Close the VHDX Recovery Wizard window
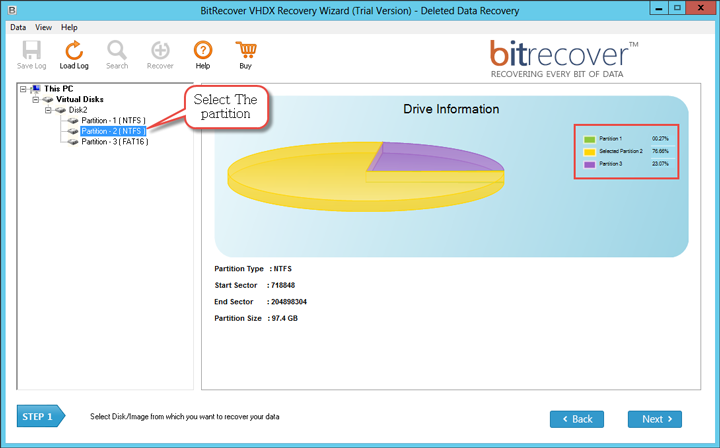720x448 pixels. click(701, 8)
